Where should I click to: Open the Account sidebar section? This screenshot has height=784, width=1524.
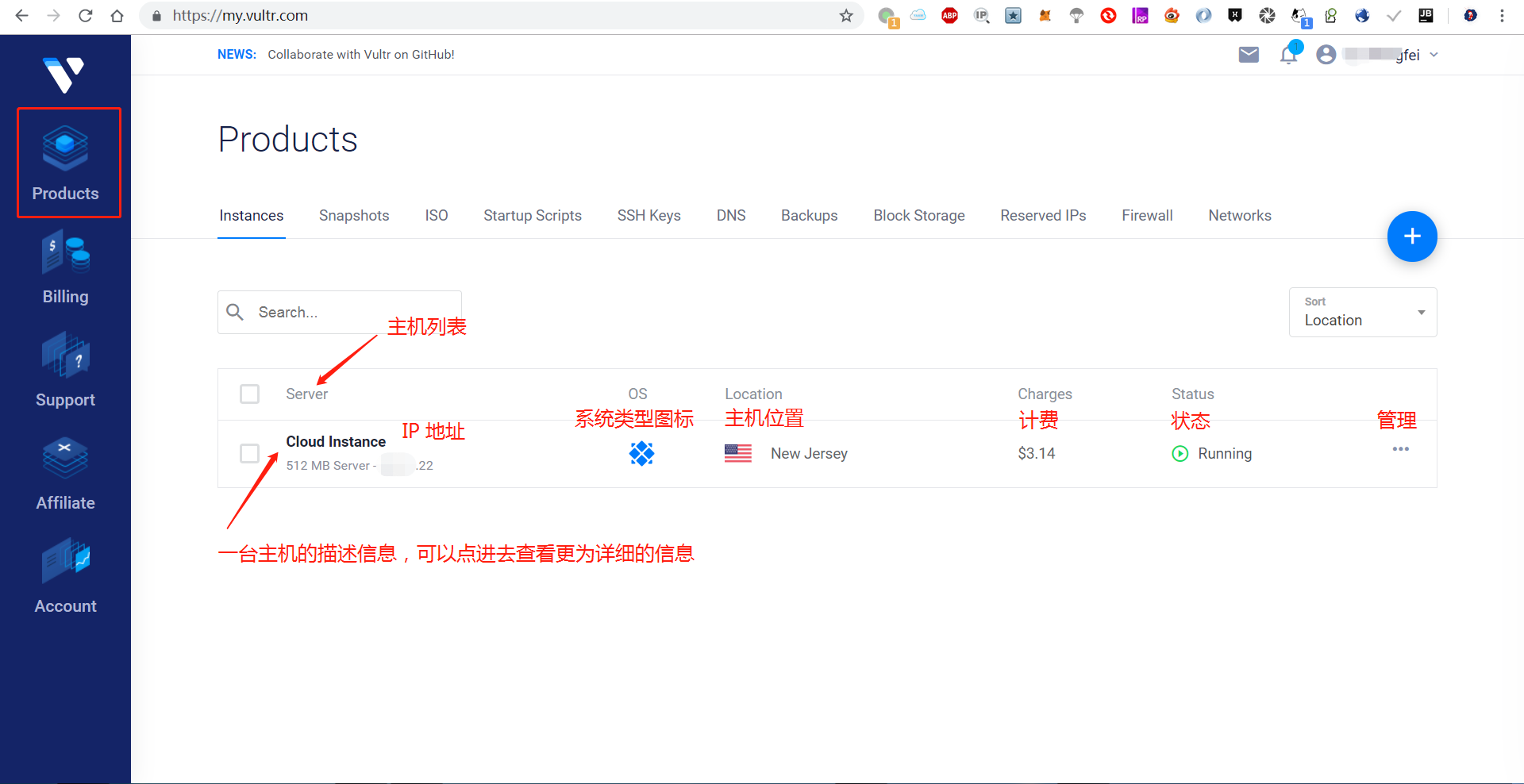tap(65, 577)
